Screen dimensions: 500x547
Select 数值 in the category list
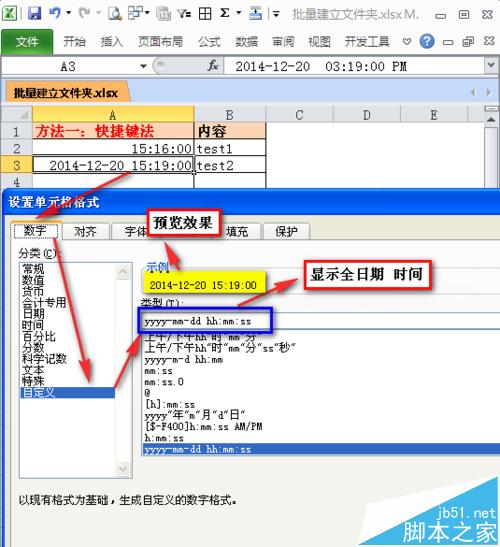pyautogui.click(x=33, y=280)
